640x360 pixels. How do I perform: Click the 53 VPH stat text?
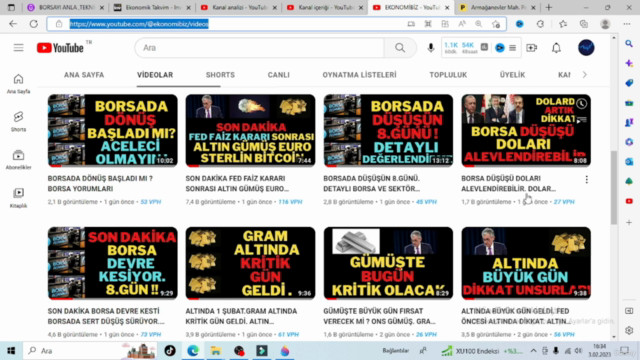coord(150,202)
